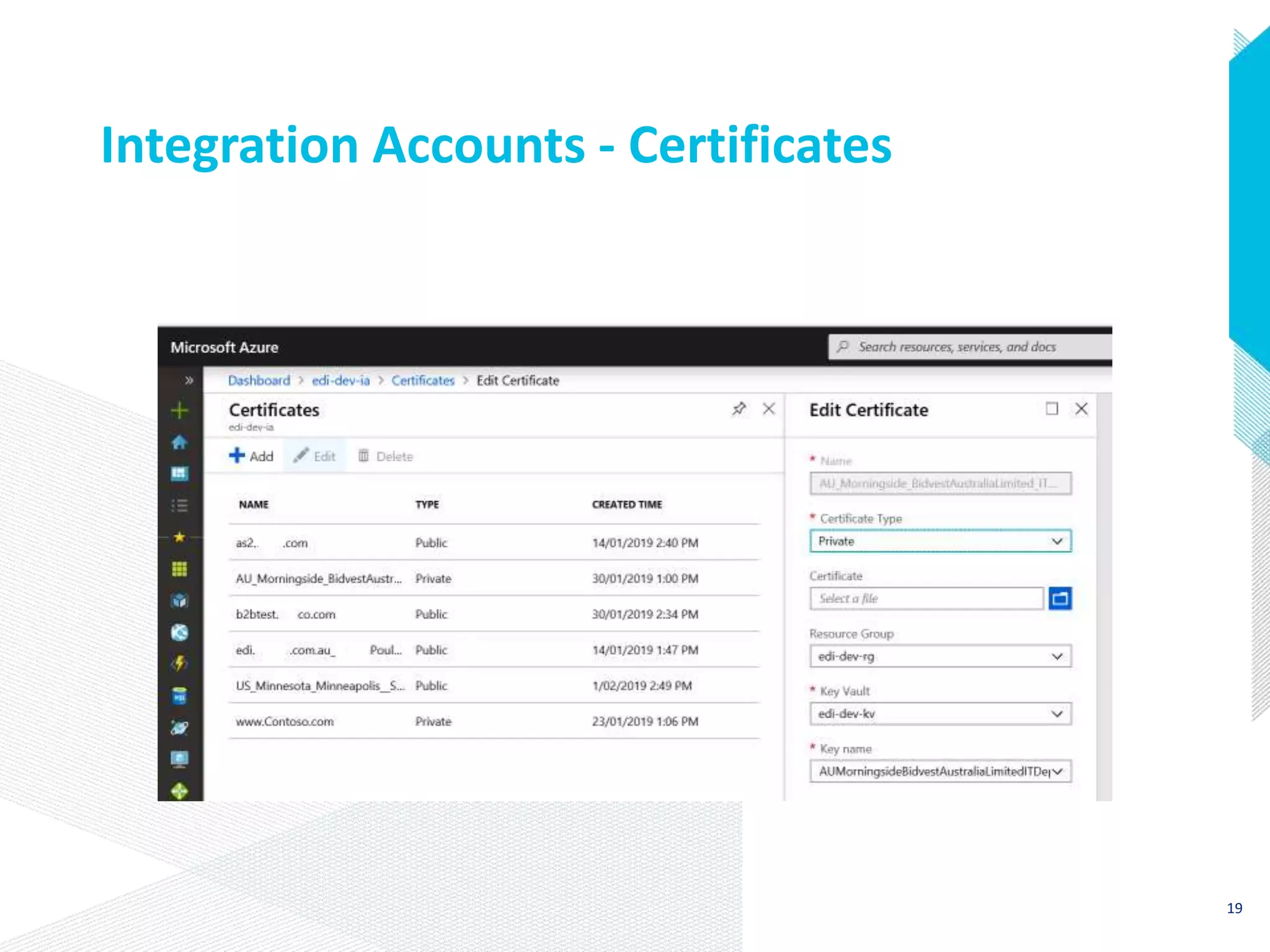Navigate to the Dashboard breadcrumb link
The image size is (1270, 952).
[259, 381]
